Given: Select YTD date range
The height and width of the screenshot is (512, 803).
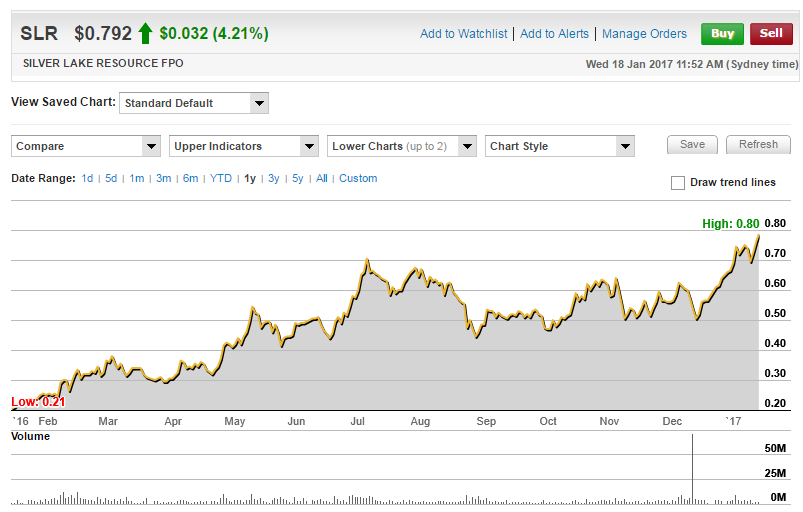Looking at the screenshot, I should [x=221, y=179].
